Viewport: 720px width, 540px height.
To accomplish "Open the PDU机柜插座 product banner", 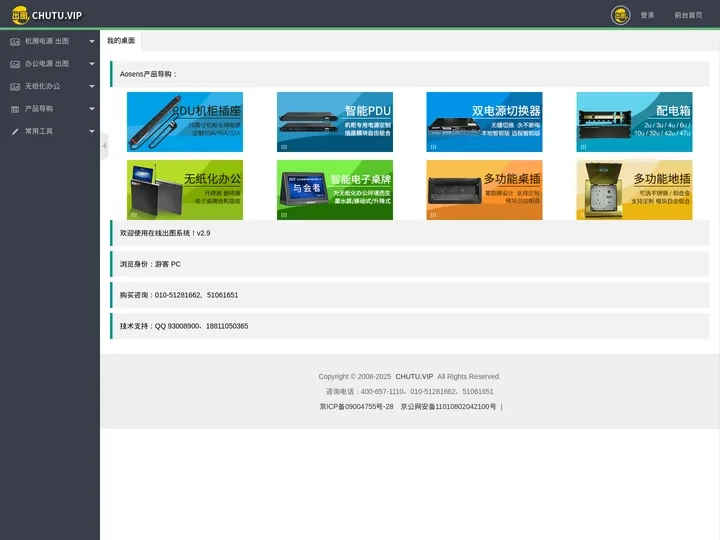I will coord(185,122).
